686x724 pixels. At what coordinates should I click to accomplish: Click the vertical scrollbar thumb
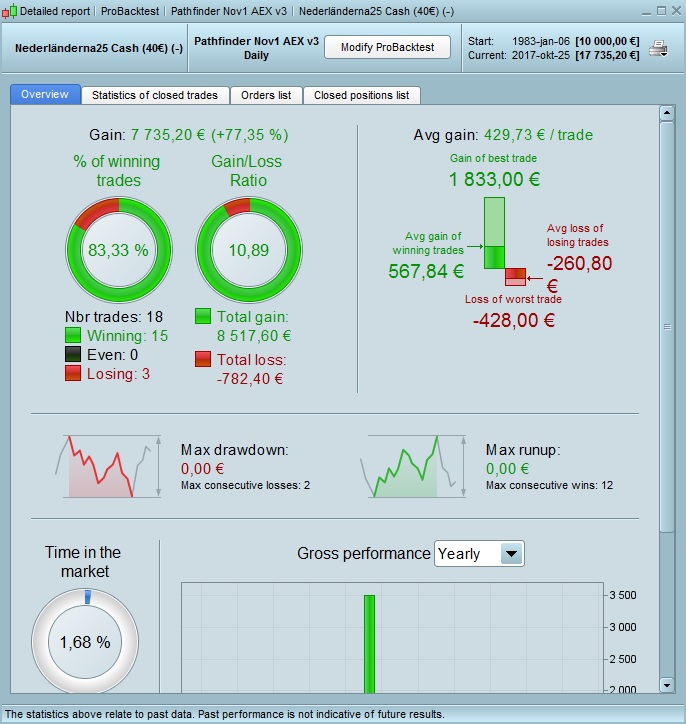coord(667,327)
